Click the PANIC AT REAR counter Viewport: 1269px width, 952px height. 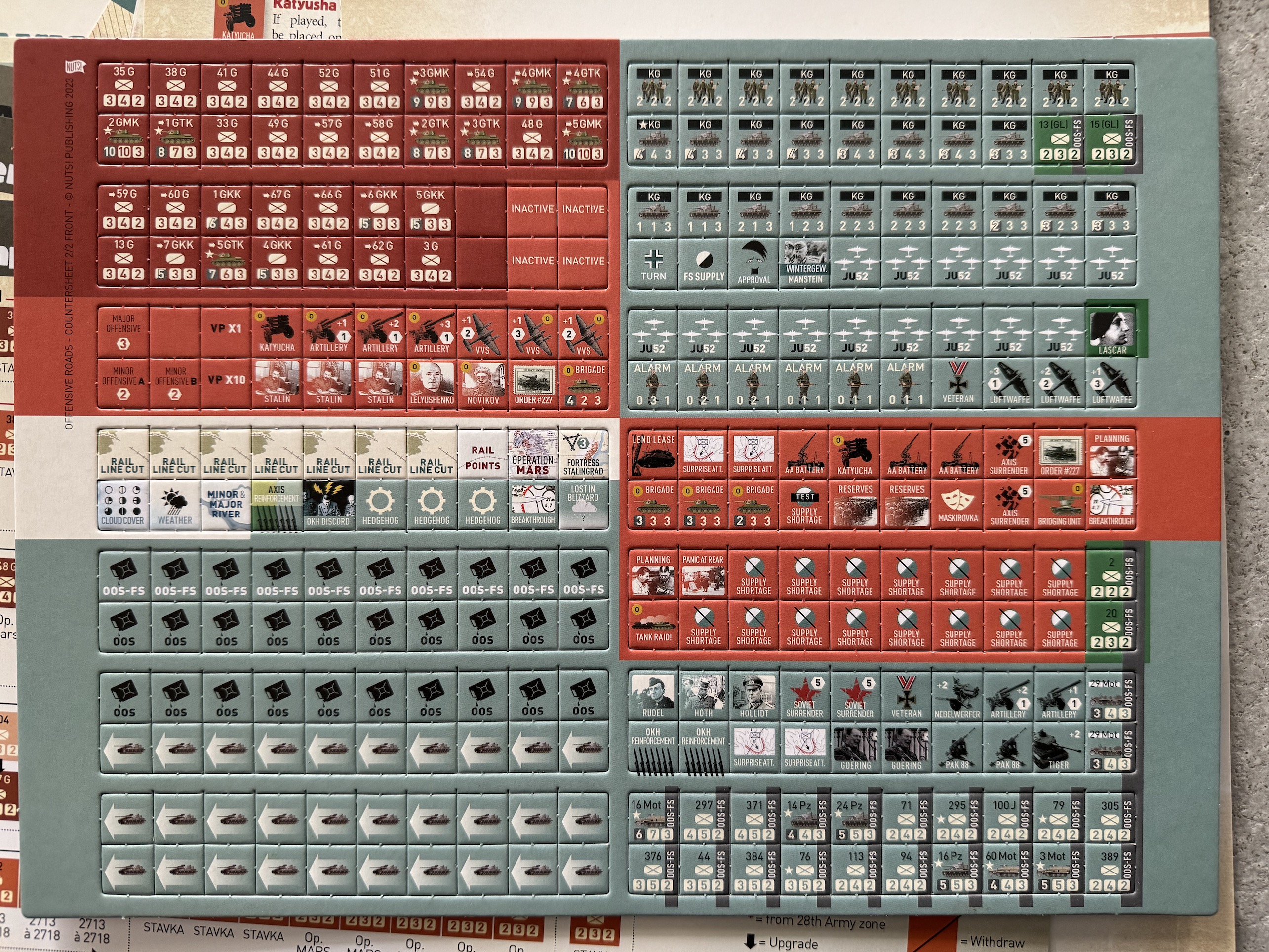pyautogui.click(x=703, y=574)
